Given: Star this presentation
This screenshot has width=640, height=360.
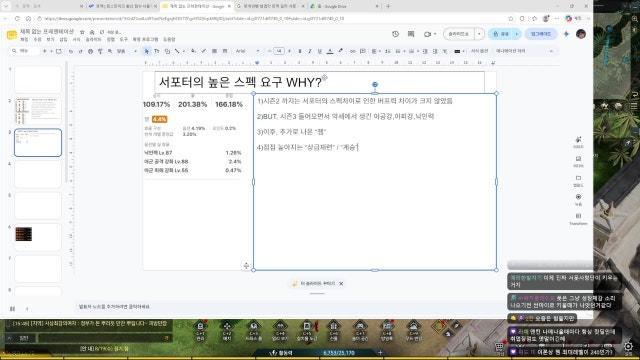Looking at the screenshot, I should tap(82, 32).
